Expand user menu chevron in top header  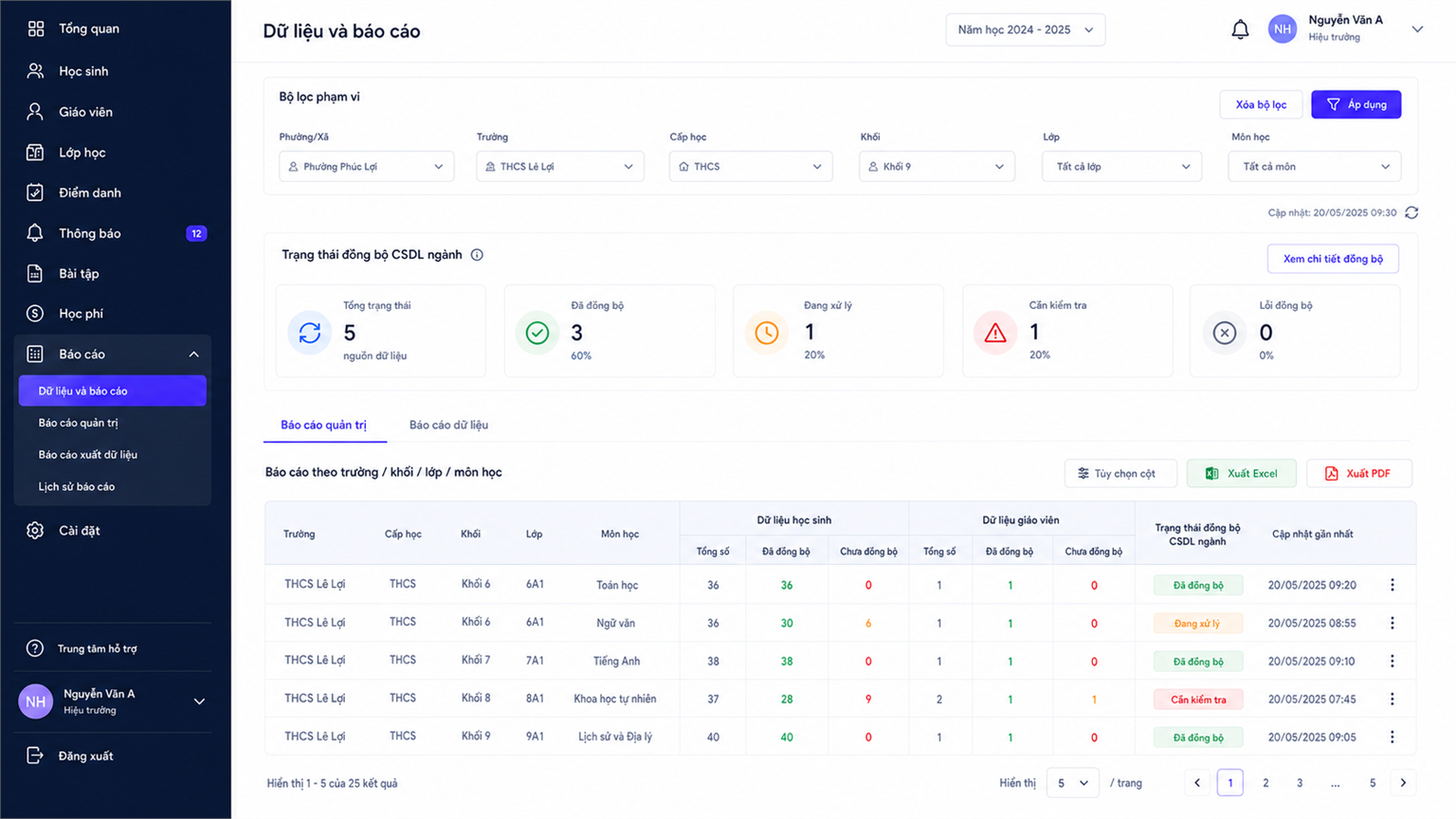[1417, 29]
